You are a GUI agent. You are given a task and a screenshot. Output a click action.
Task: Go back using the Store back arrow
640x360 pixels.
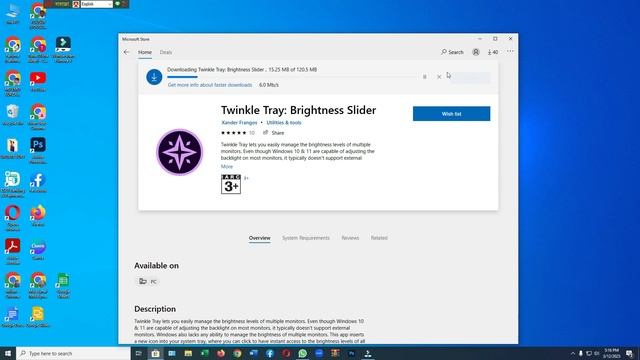[x=127, y=52]
